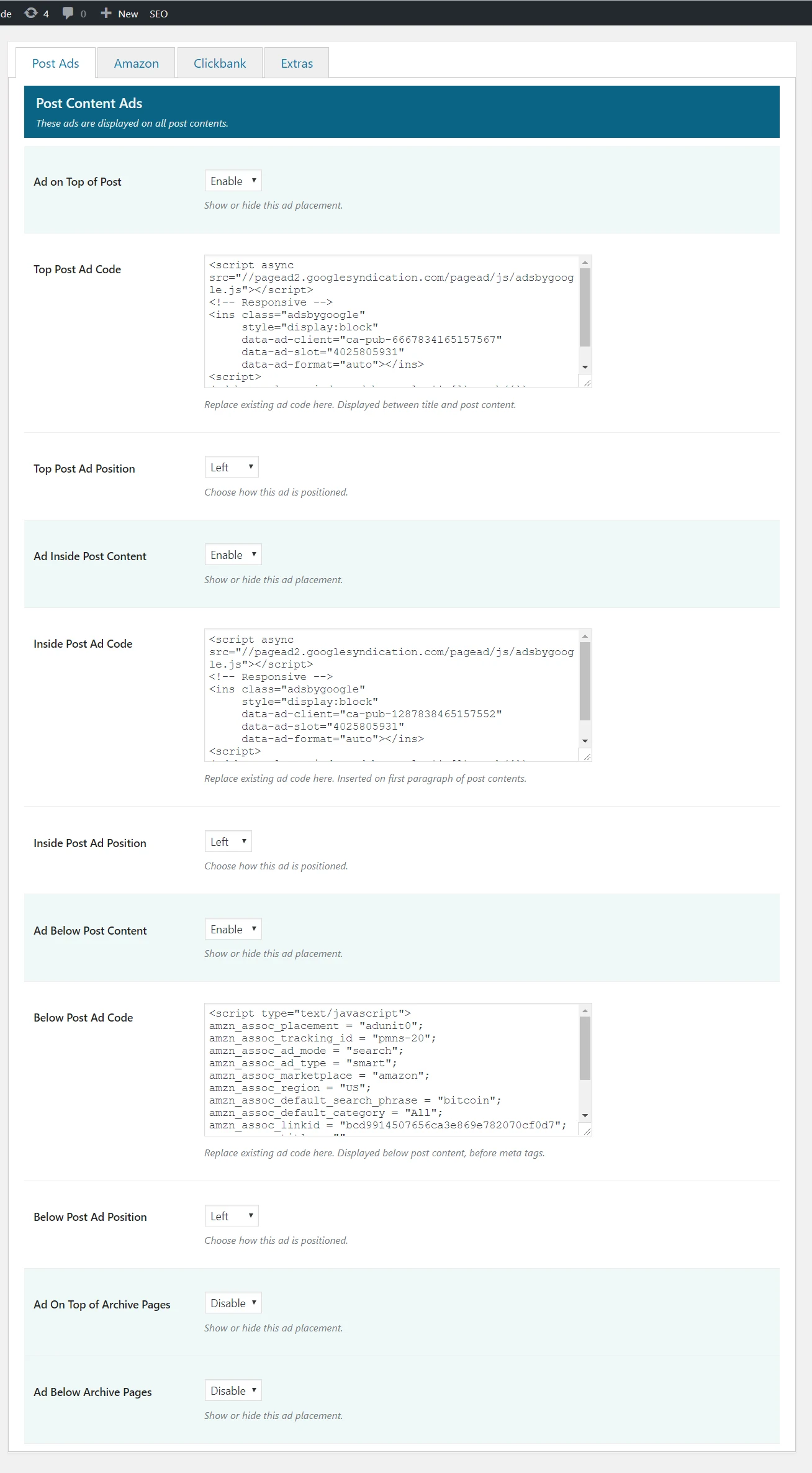Open the Ad on Top of Post dropdown
The width and height of the screenshot is (812, 1473).
coord(233,181)
